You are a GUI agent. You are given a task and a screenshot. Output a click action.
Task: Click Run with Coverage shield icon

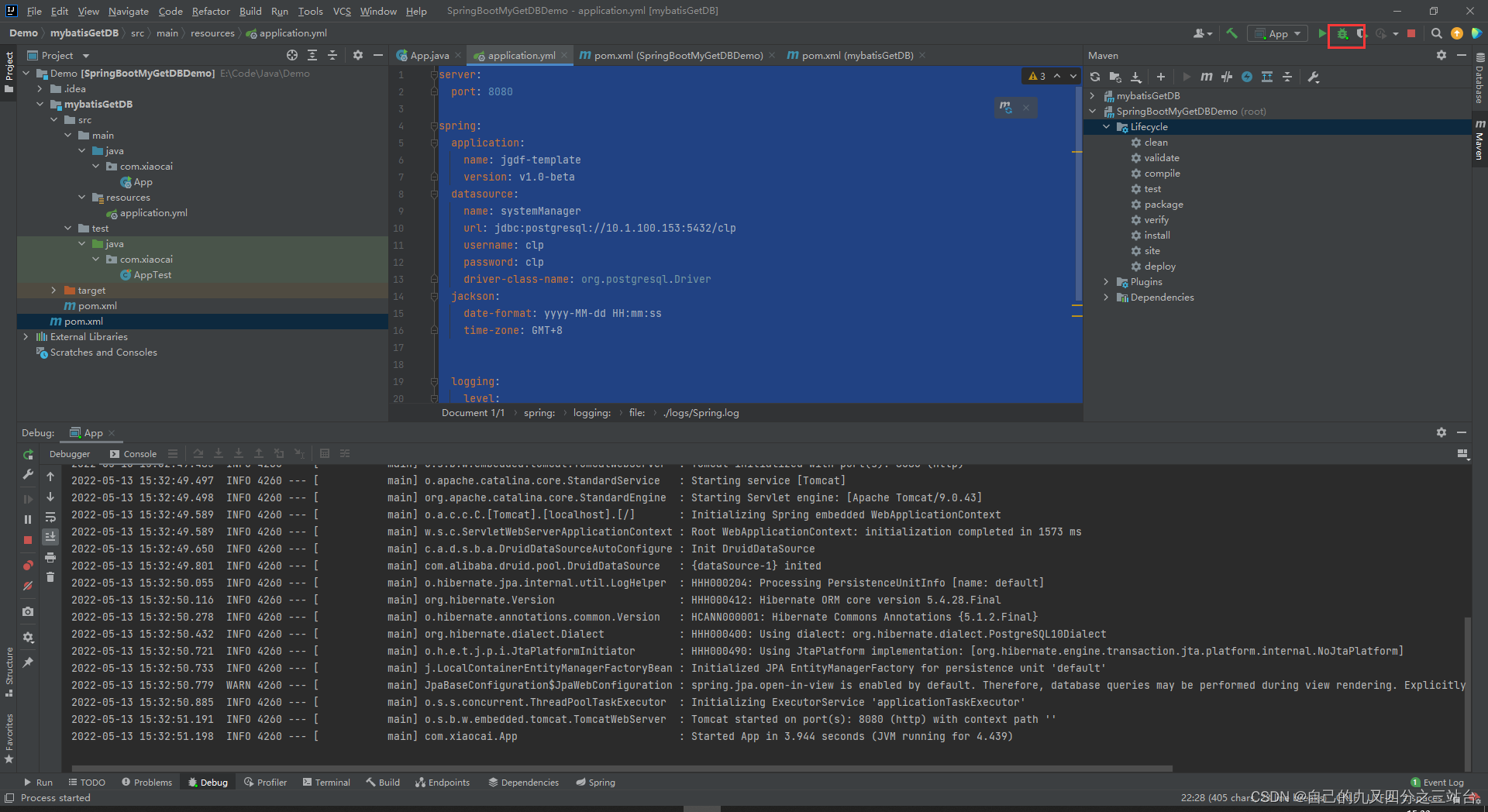1360,34
